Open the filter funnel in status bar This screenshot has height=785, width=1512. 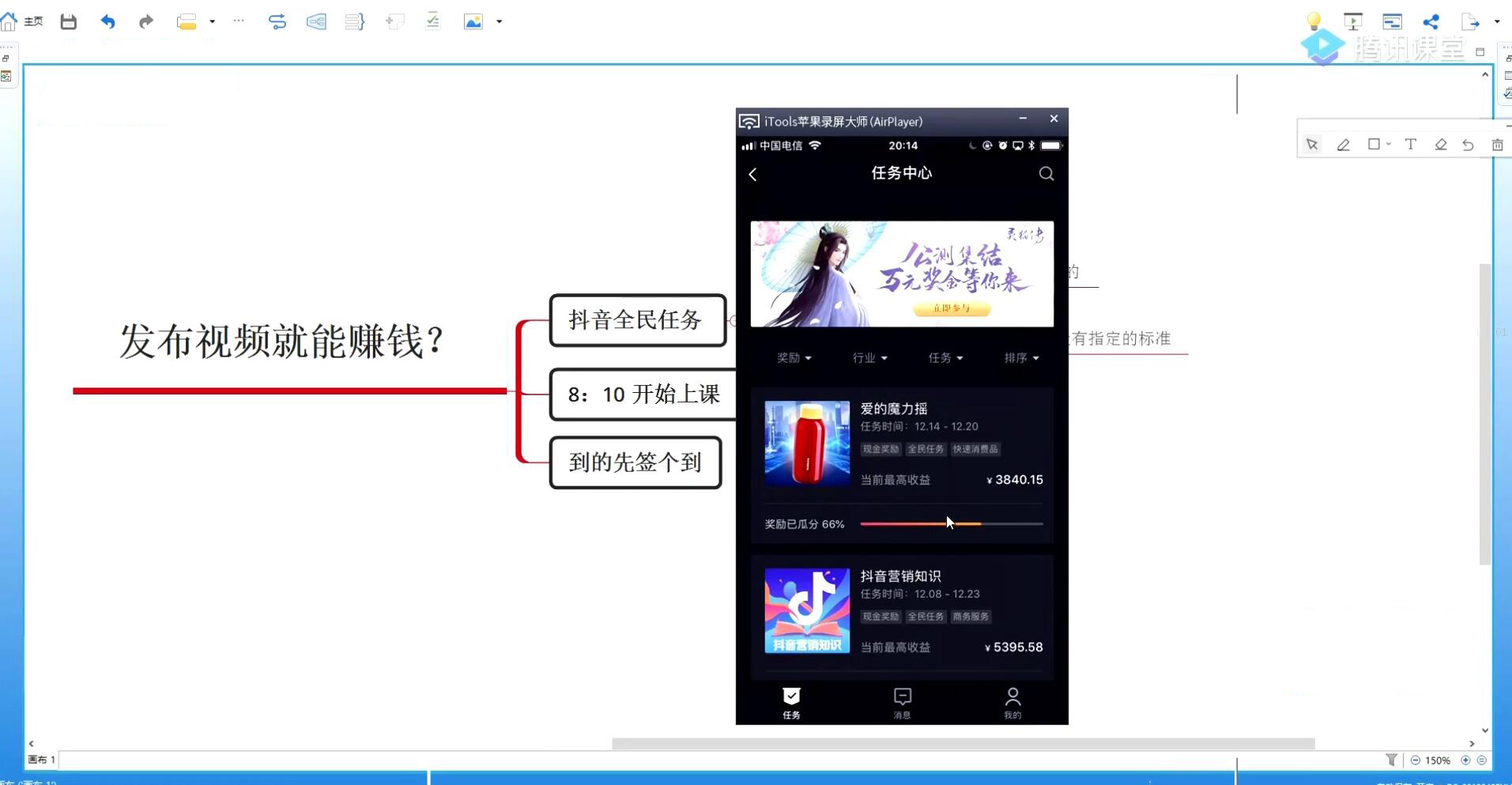click(1392, 760)
